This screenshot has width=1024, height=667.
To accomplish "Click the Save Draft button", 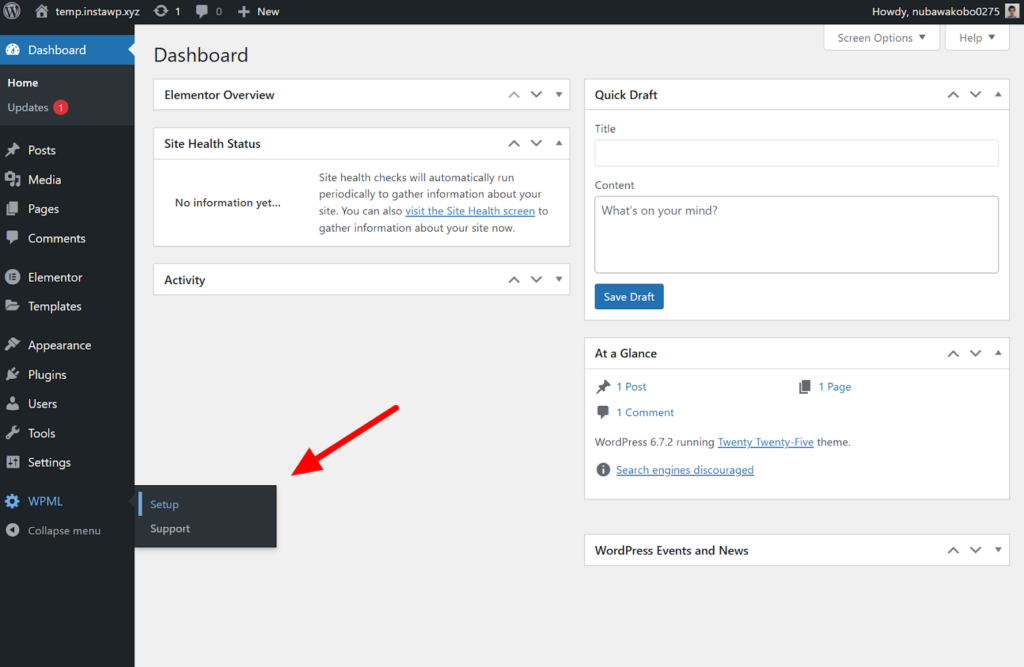I will coord(629,297).
